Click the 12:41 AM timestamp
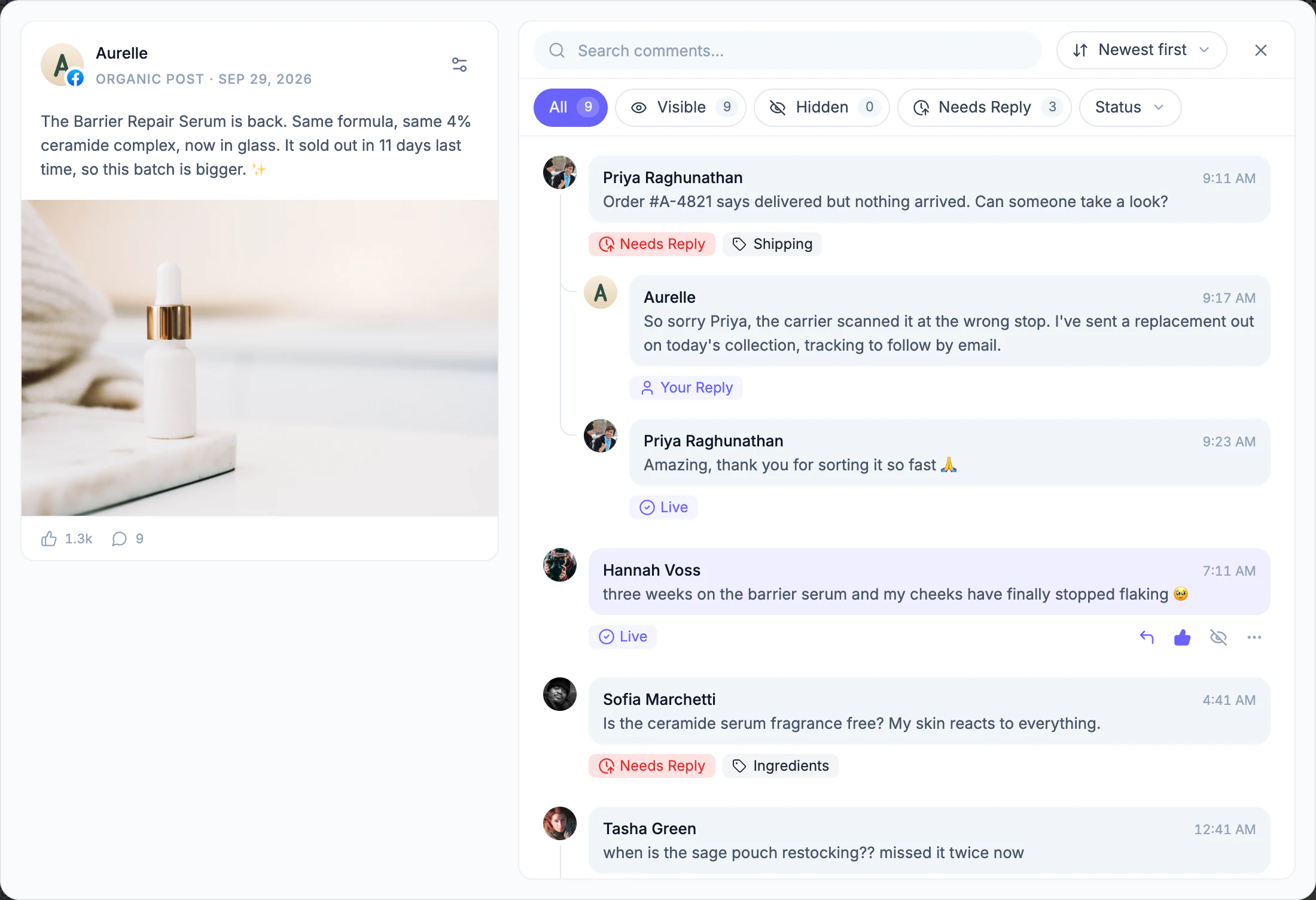 [x=1224, y=829]
